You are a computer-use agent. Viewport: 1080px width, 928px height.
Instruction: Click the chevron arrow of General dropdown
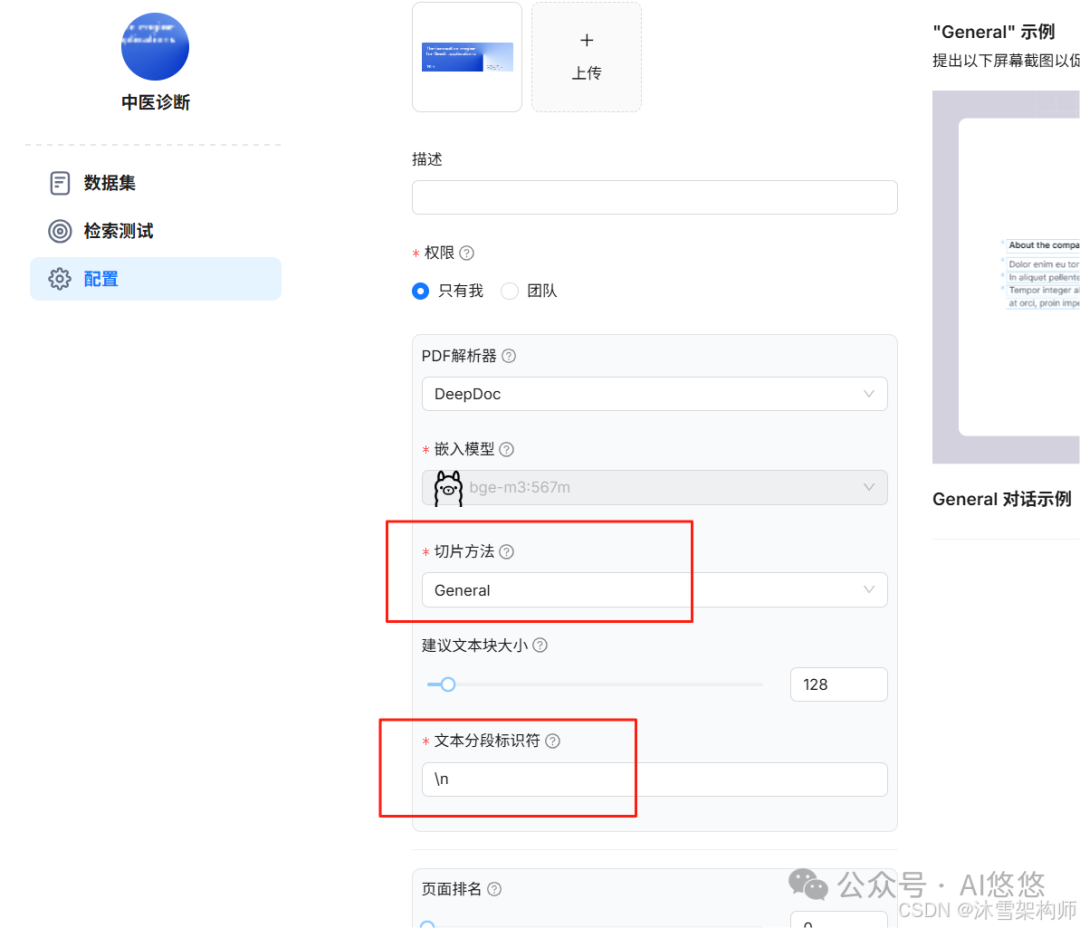tap(869, 590)
